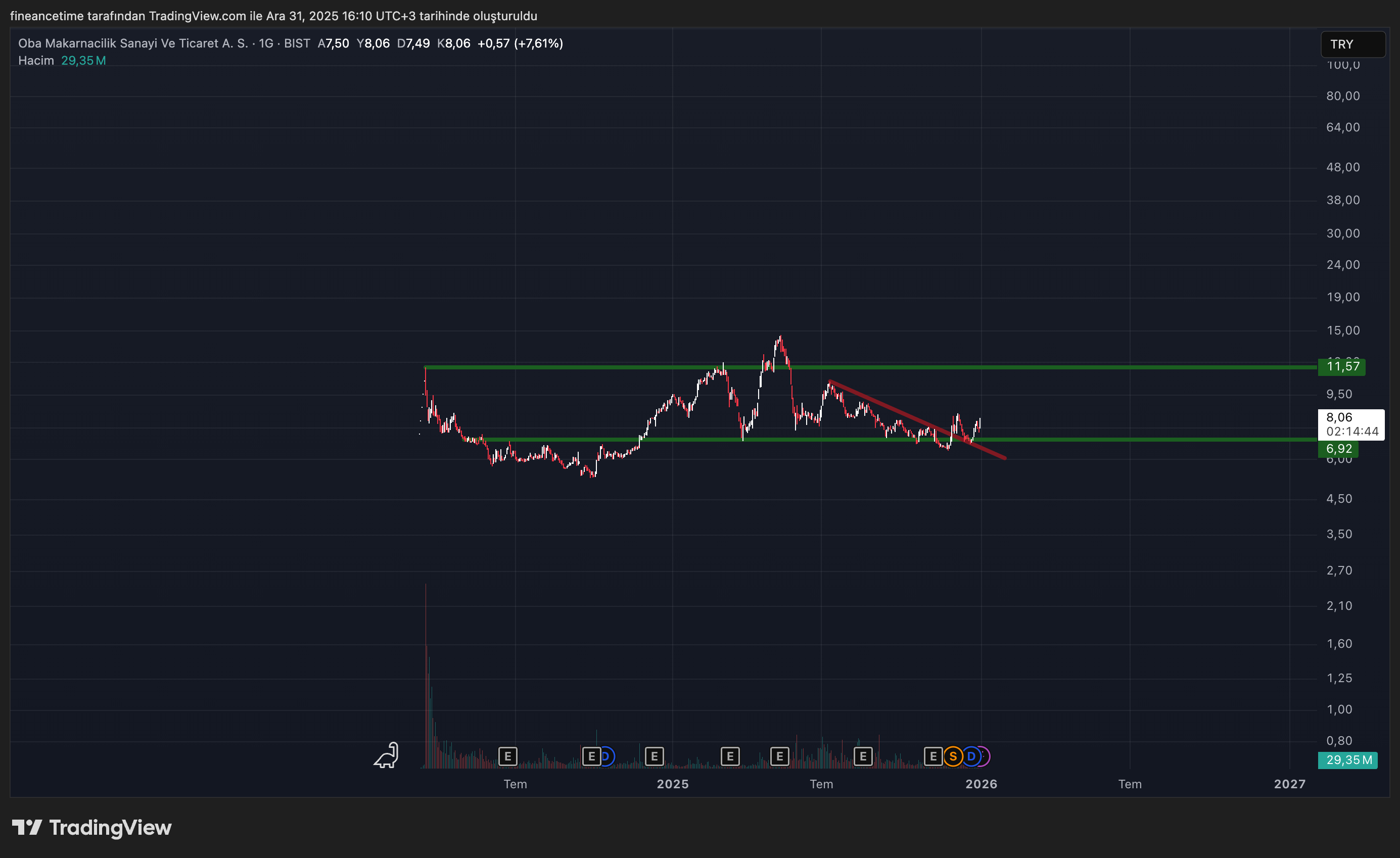Click the 6,92 green price label

click(x=1339, y=449)
